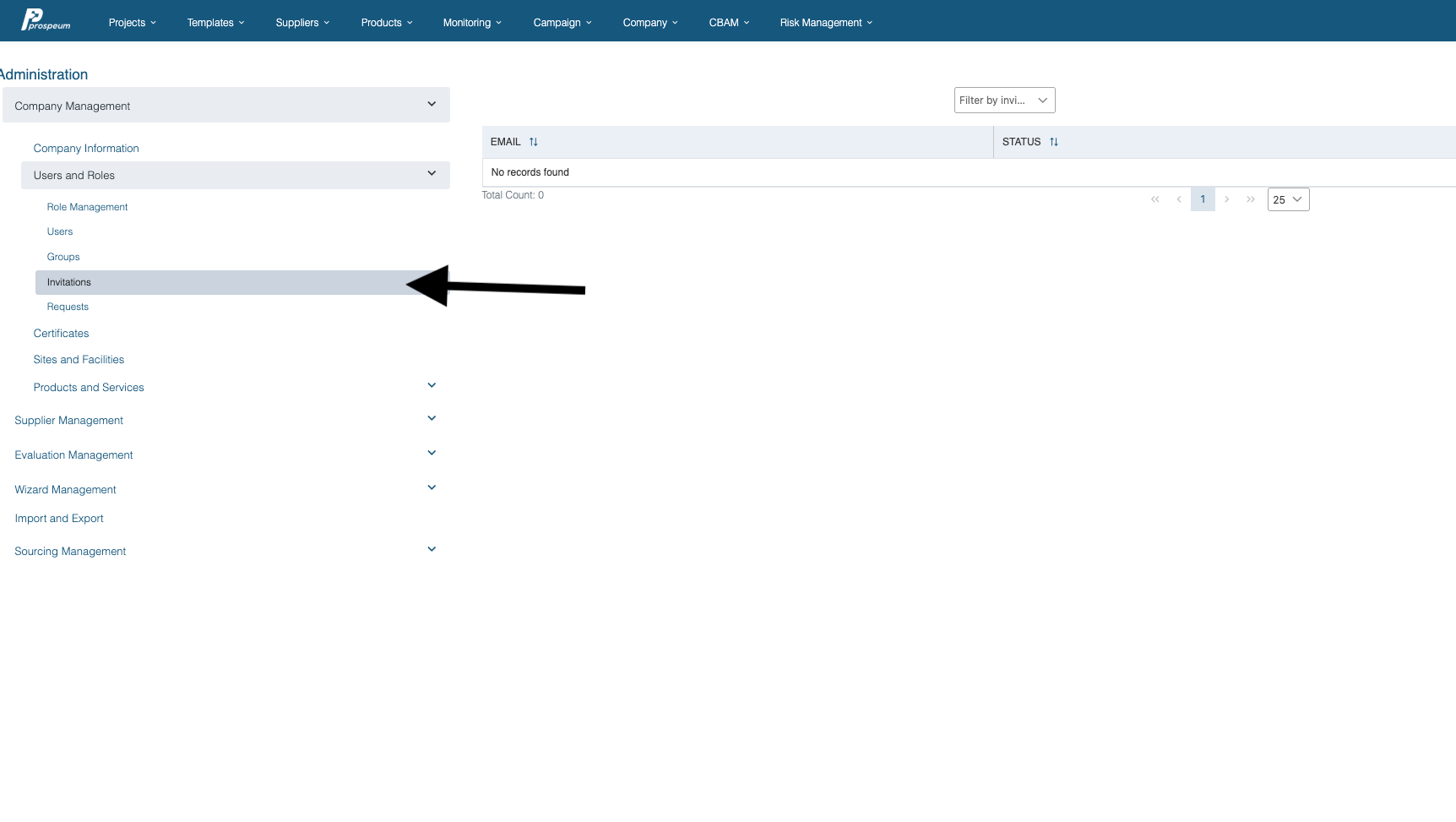Open the CBAM menu

[x=729, y=23]
